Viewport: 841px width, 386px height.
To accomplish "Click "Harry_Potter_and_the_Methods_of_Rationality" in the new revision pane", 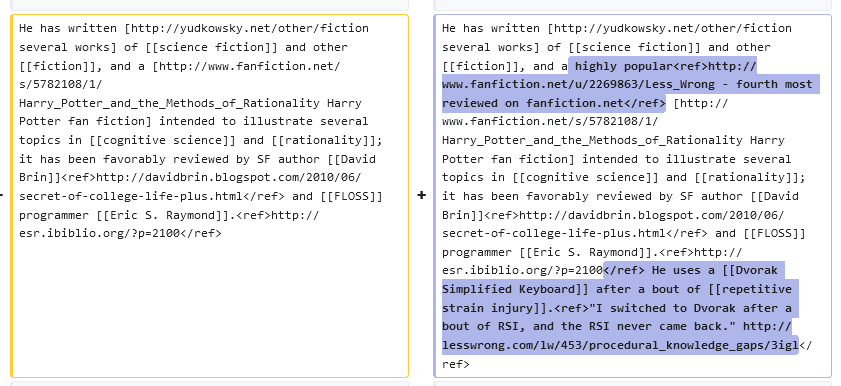I will click(592, 140).
